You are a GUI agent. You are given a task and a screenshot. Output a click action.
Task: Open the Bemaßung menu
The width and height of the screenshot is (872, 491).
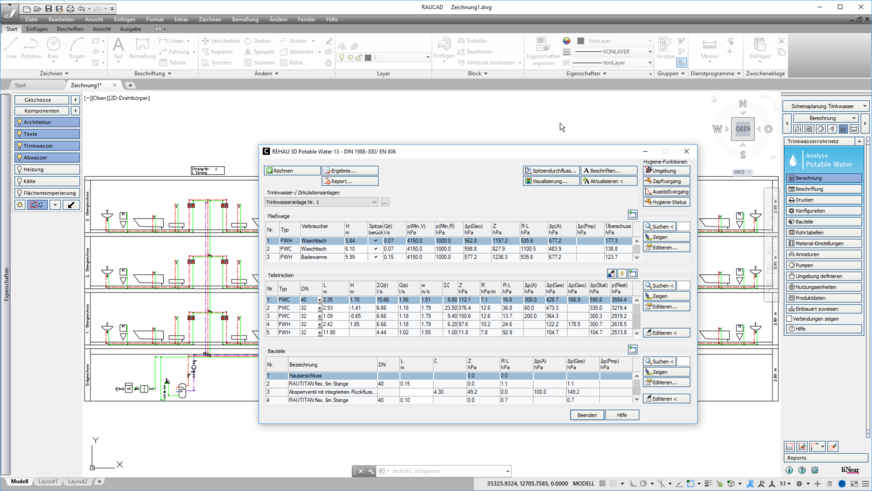pos(244,19)
